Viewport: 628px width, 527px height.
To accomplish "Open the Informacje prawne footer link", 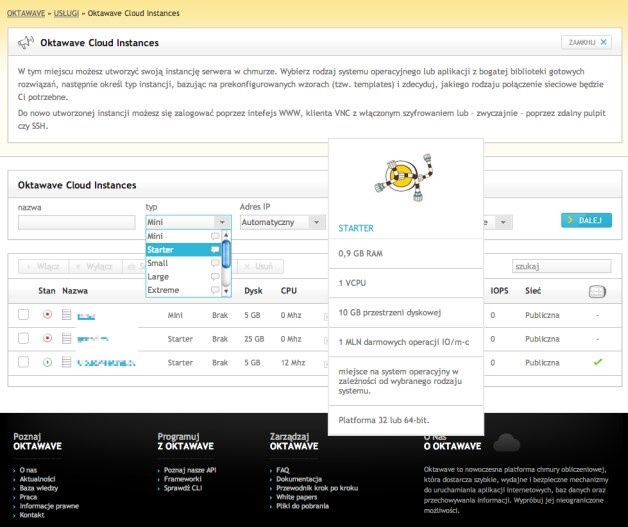I will [x=49, y=506].
